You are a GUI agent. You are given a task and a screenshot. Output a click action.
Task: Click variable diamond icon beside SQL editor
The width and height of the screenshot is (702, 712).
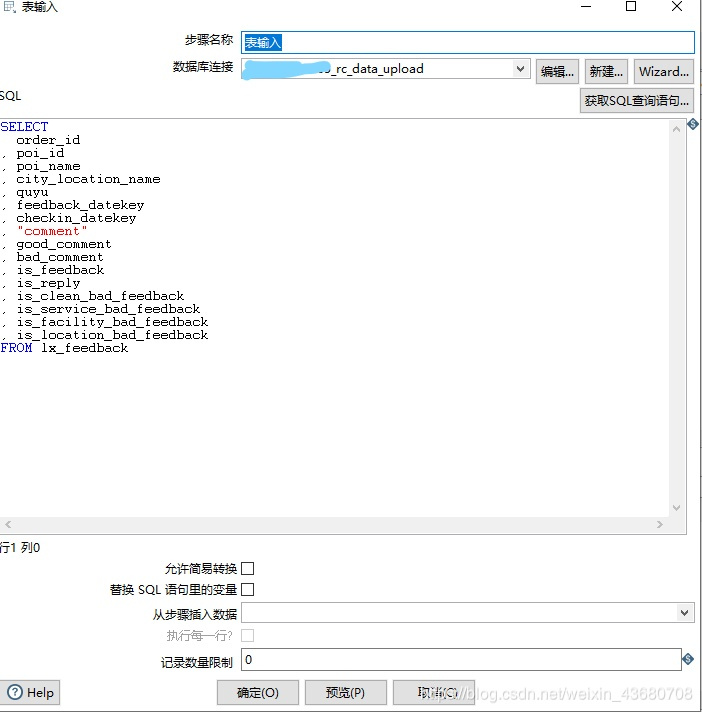click(693, 124)
